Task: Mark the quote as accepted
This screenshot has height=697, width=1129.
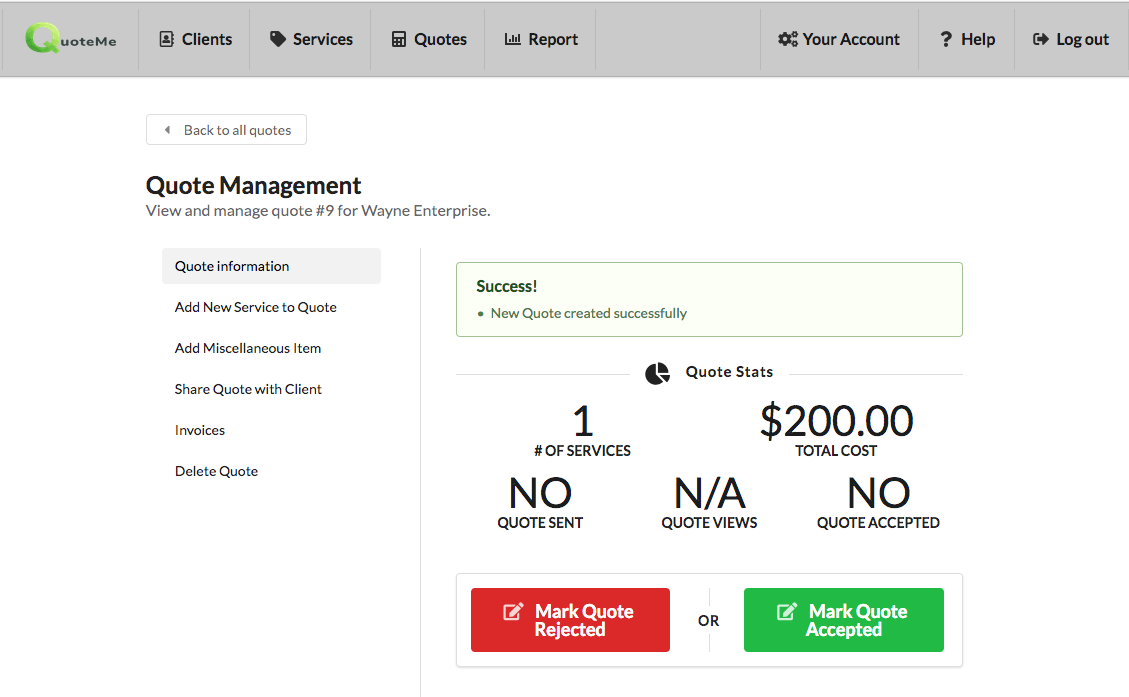Action: [843, 620]
